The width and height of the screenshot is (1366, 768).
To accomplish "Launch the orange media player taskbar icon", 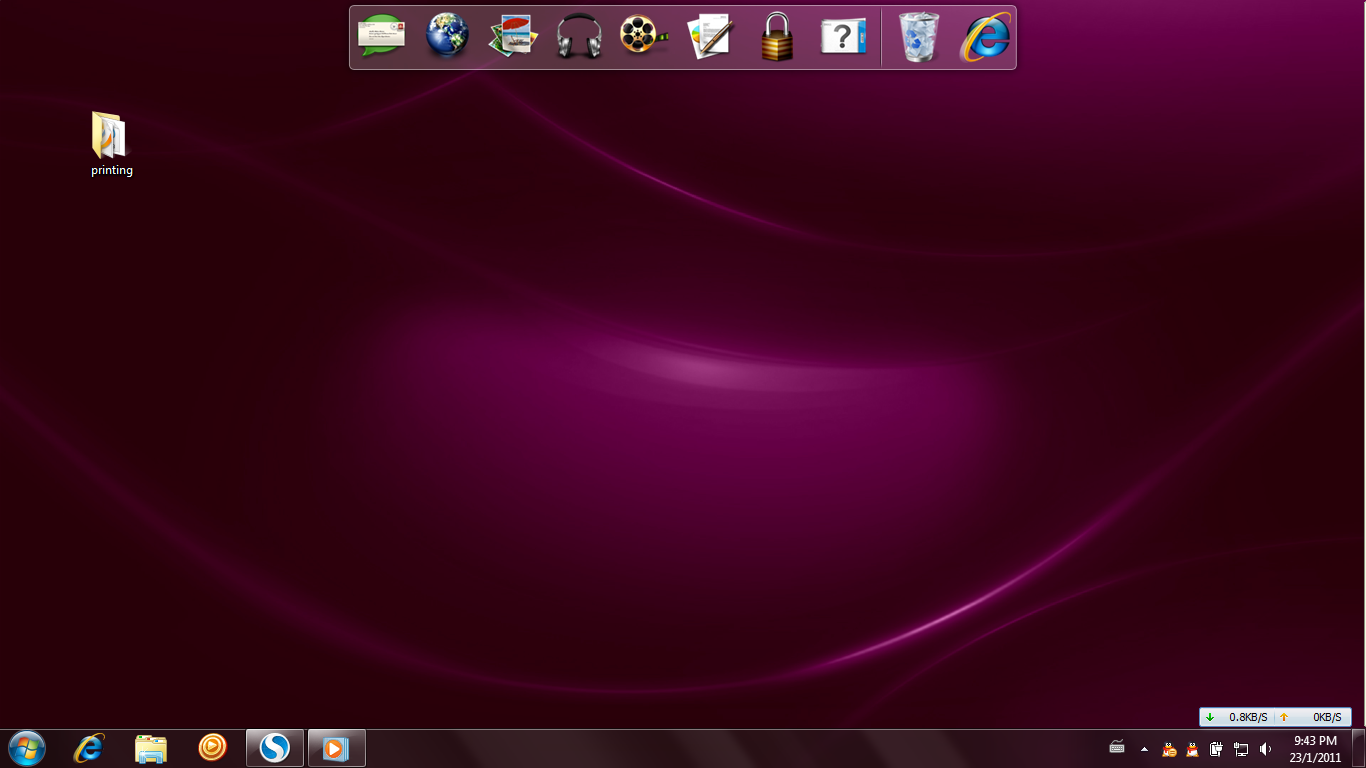I will 212,747.
